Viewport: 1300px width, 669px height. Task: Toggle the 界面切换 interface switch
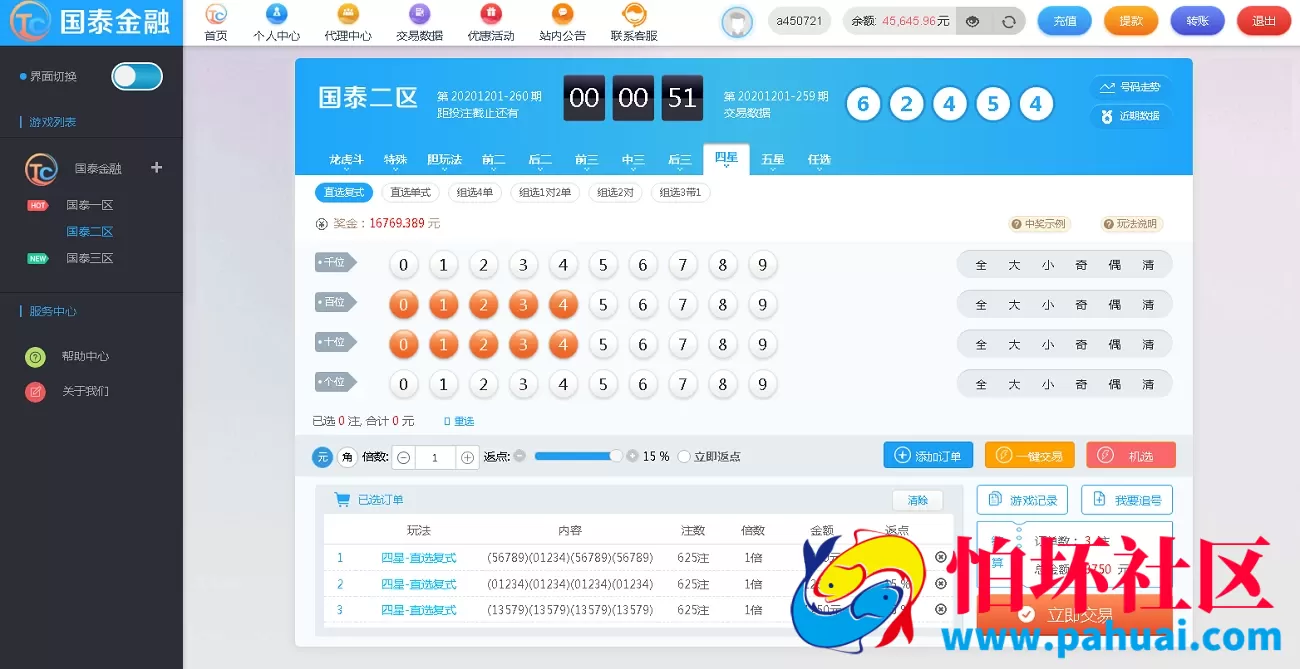pyautogui.click(x=135, y=76)
